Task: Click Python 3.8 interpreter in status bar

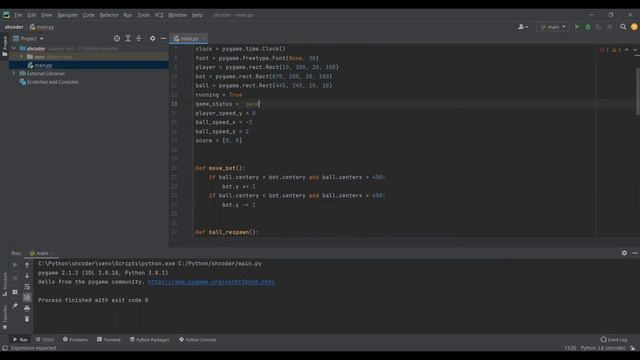Action: click(603, 348)
